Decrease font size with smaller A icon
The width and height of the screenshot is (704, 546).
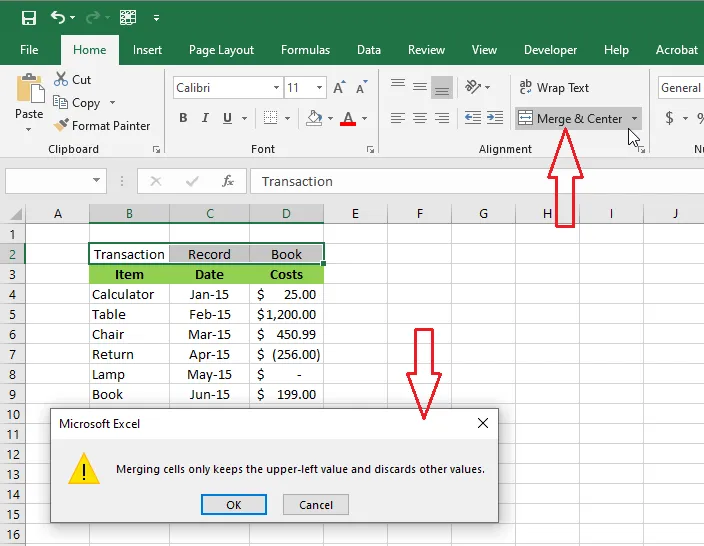pyautogui.click(x=361, y=87)
